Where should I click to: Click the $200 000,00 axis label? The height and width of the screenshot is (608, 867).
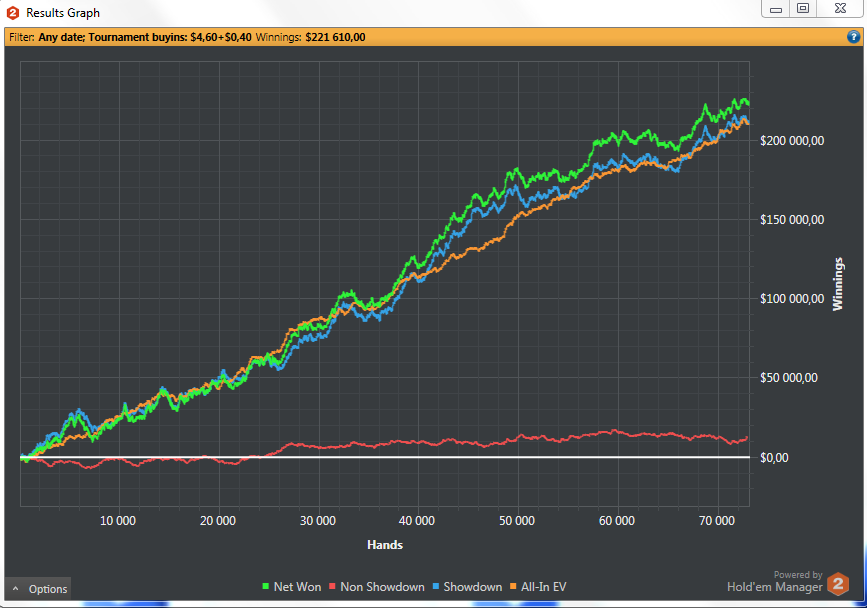(x=792, y=140)
